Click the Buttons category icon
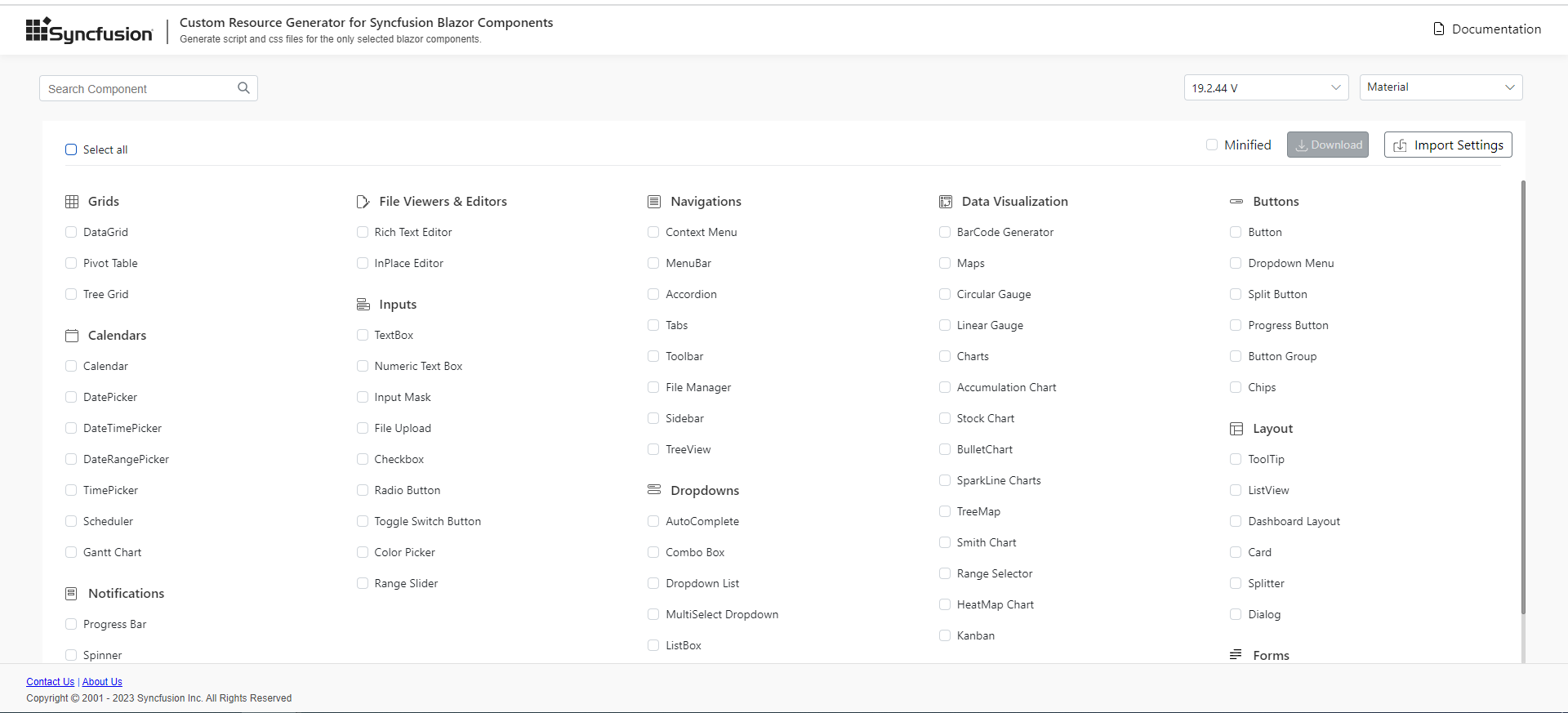 coord(1236,202)
